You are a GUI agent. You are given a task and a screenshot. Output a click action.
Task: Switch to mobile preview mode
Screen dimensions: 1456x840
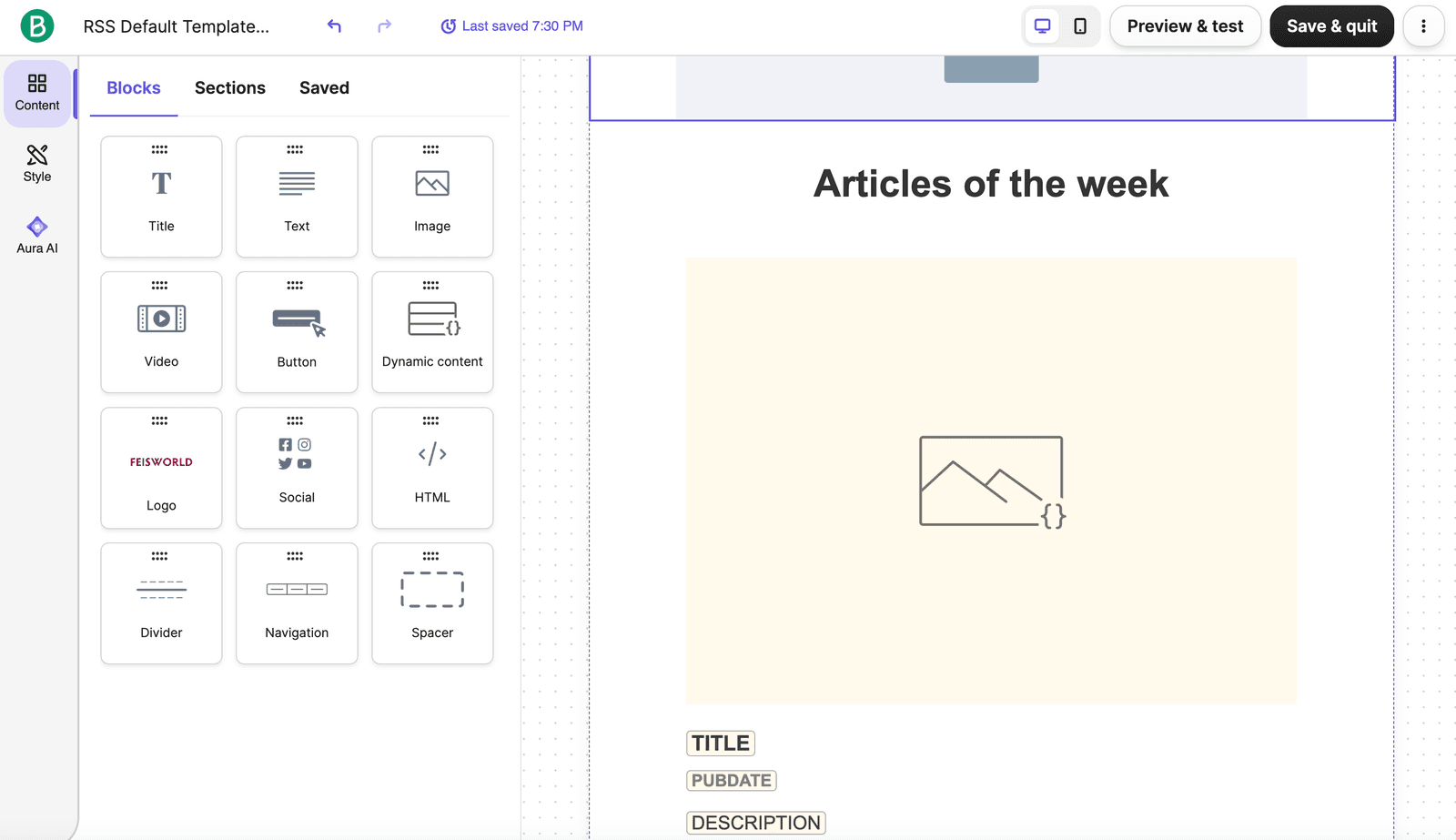(x=1080, y=26)
